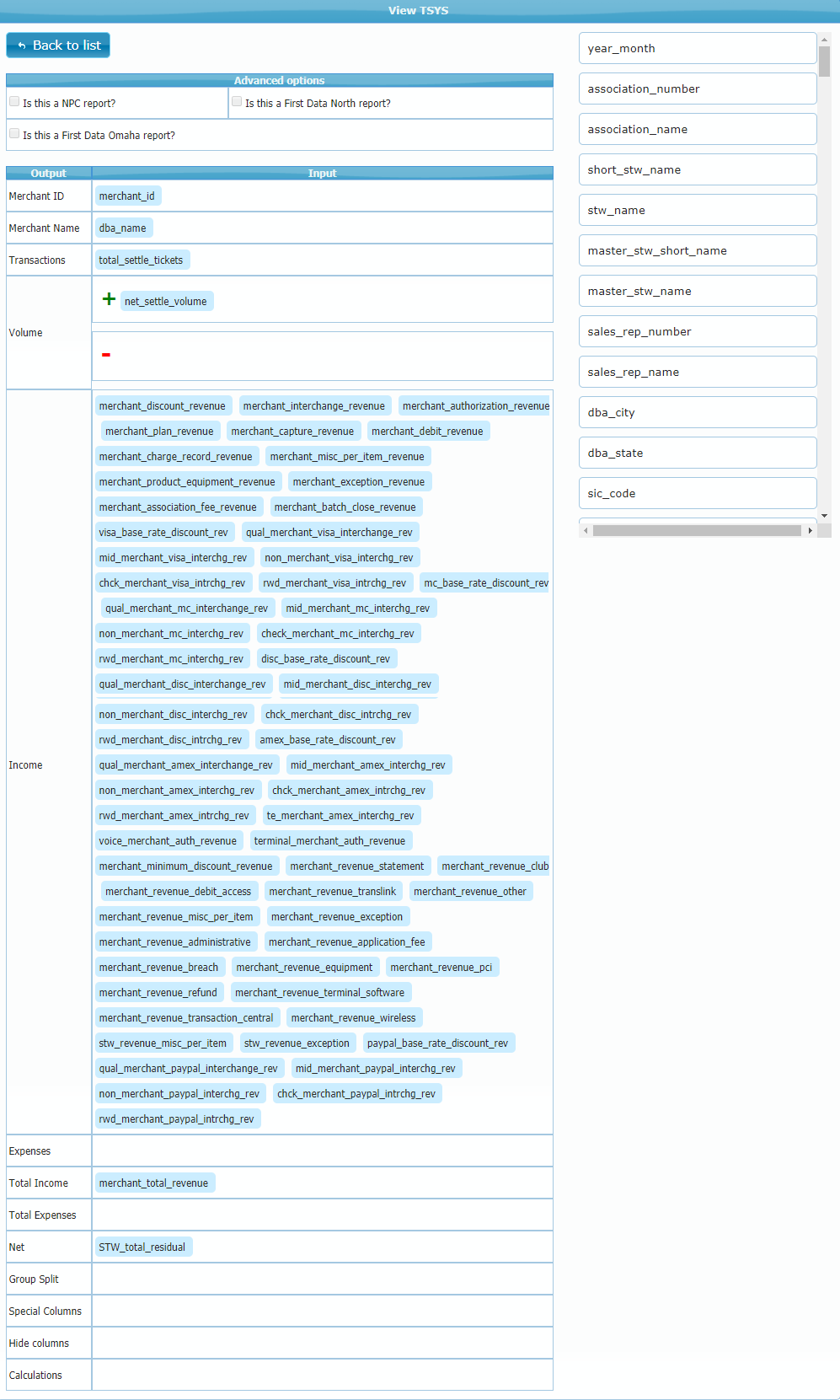Select the year_month field item
This screenshot has height=1400, width=840.
point(697,49)
